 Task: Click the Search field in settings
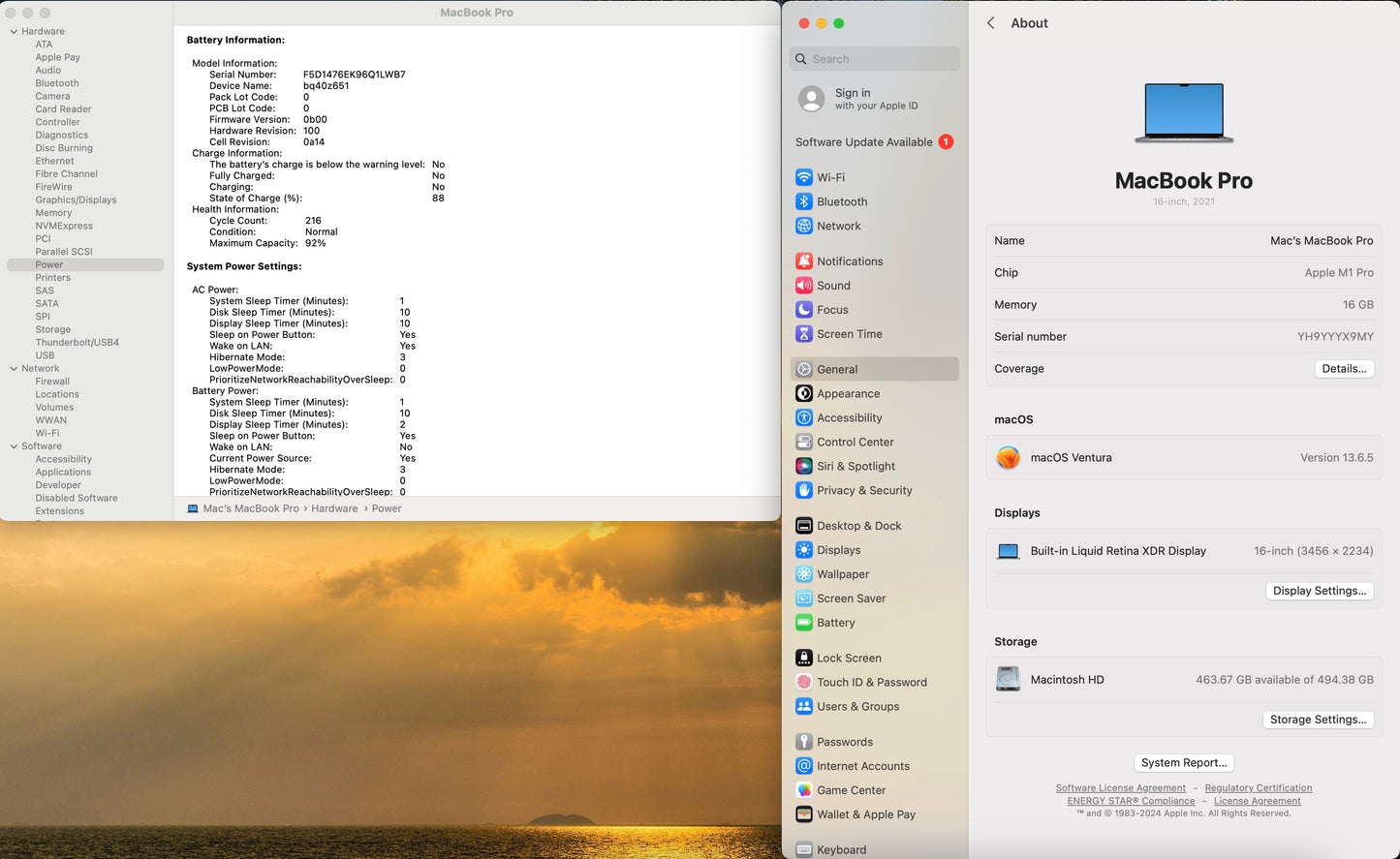pos(875,59)
